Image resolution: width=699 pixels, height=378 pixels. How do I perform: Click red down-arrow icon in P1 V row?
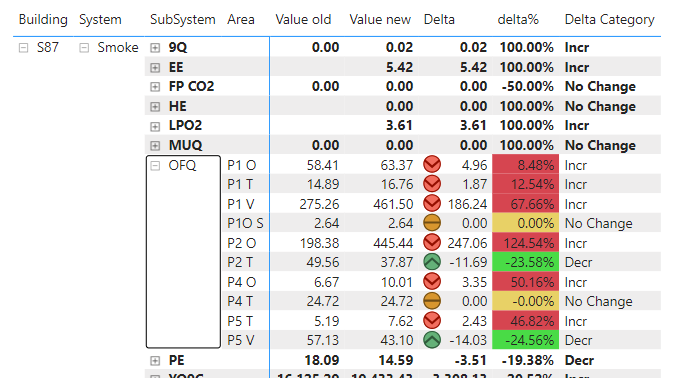[x=432, y=203]
